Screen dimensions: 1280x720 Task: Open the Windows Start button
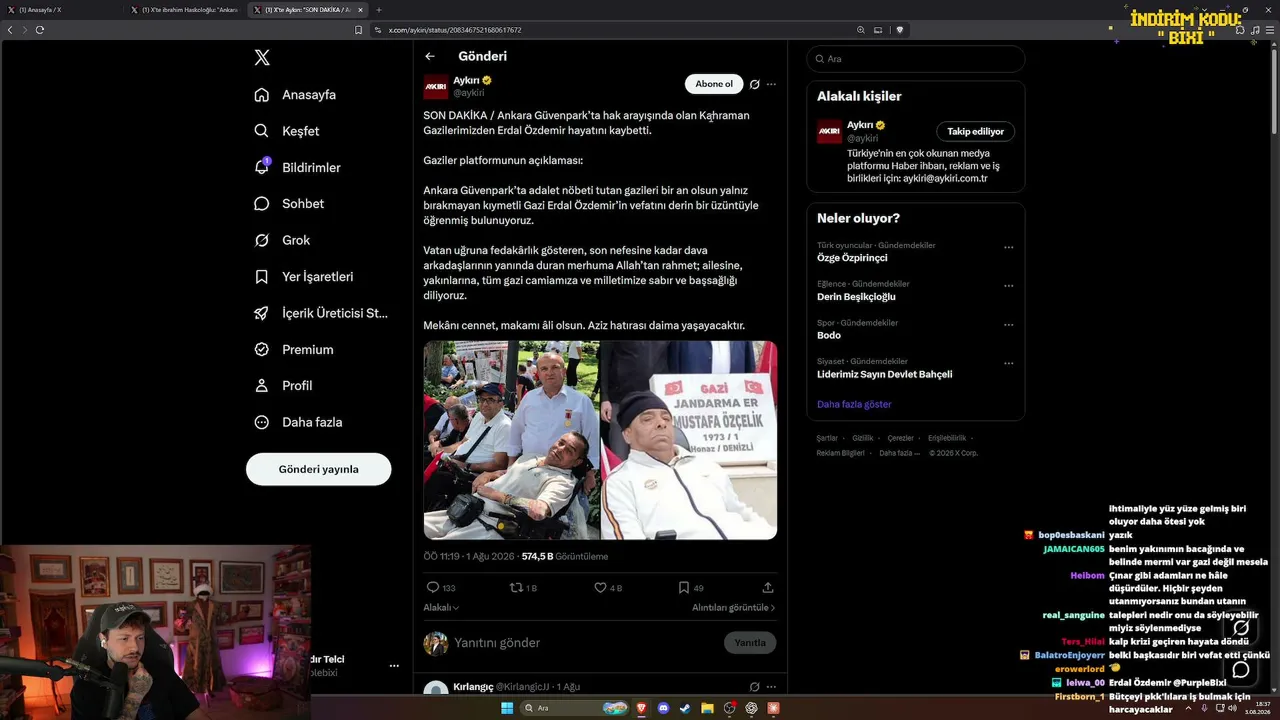[x=507, y=708]
